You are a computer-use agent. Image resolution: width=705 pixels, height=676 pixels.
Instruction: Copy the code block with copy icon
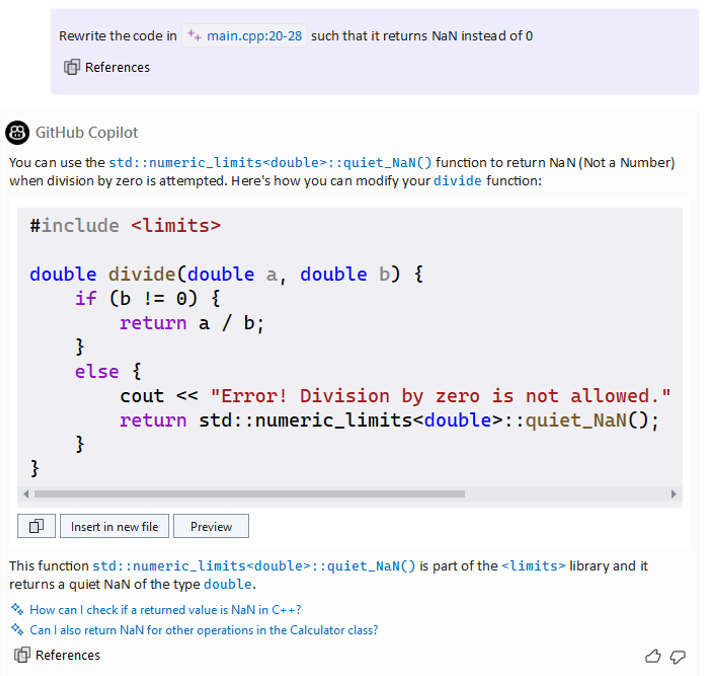[36, 526]
